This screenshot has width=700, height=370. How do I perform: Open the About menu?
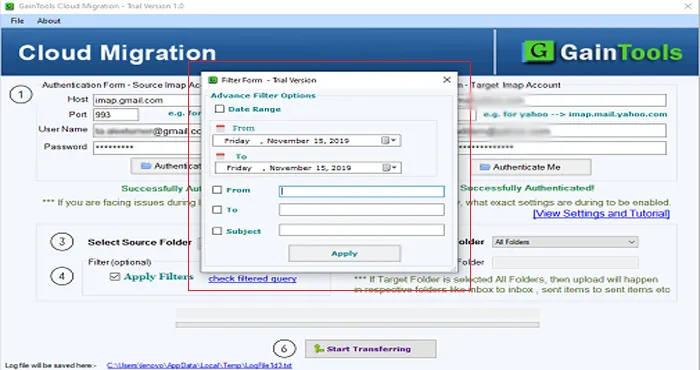click(49, 21)
